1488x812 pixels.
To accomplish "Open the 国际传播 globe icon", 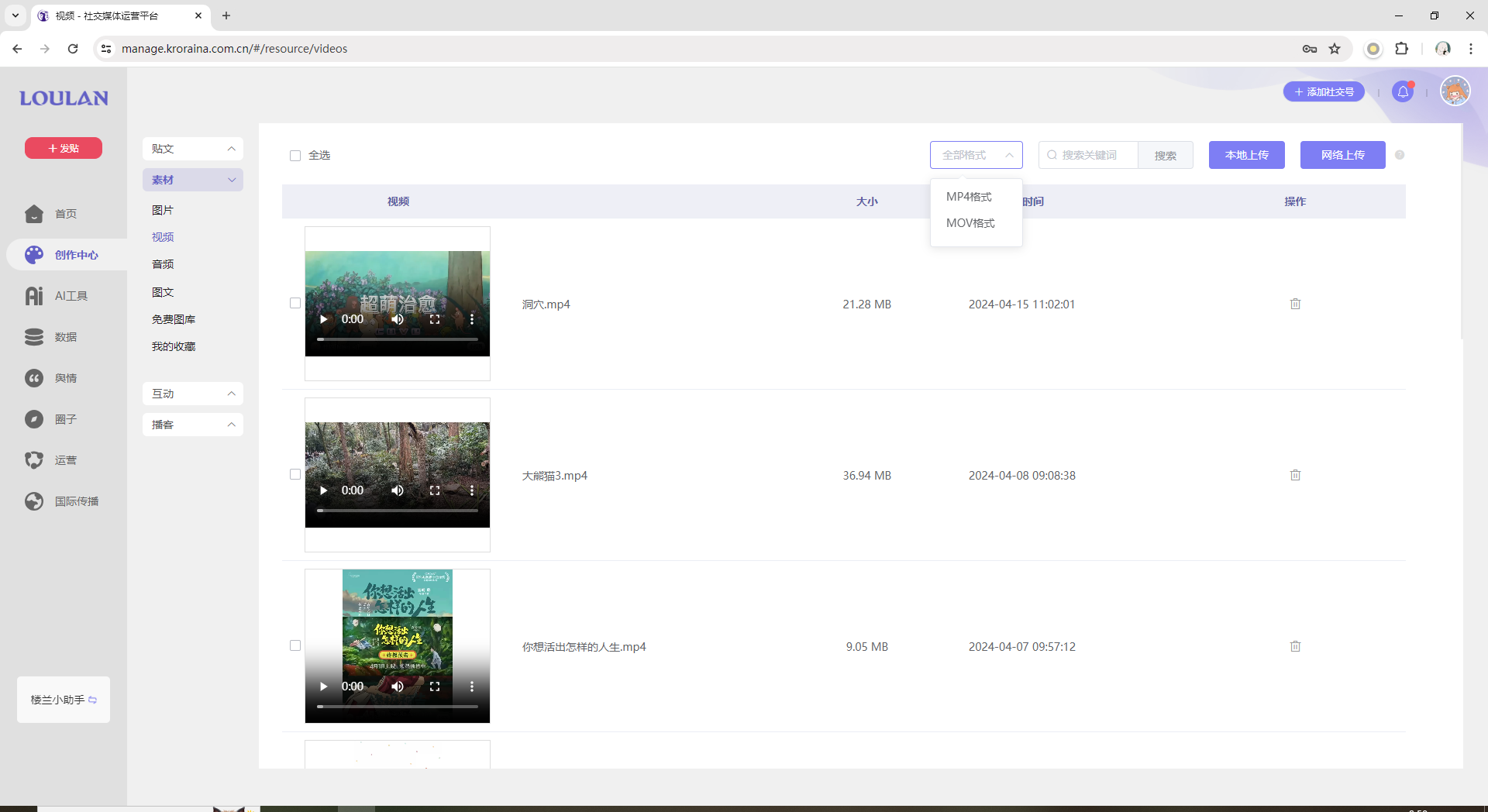I will 34,501.
